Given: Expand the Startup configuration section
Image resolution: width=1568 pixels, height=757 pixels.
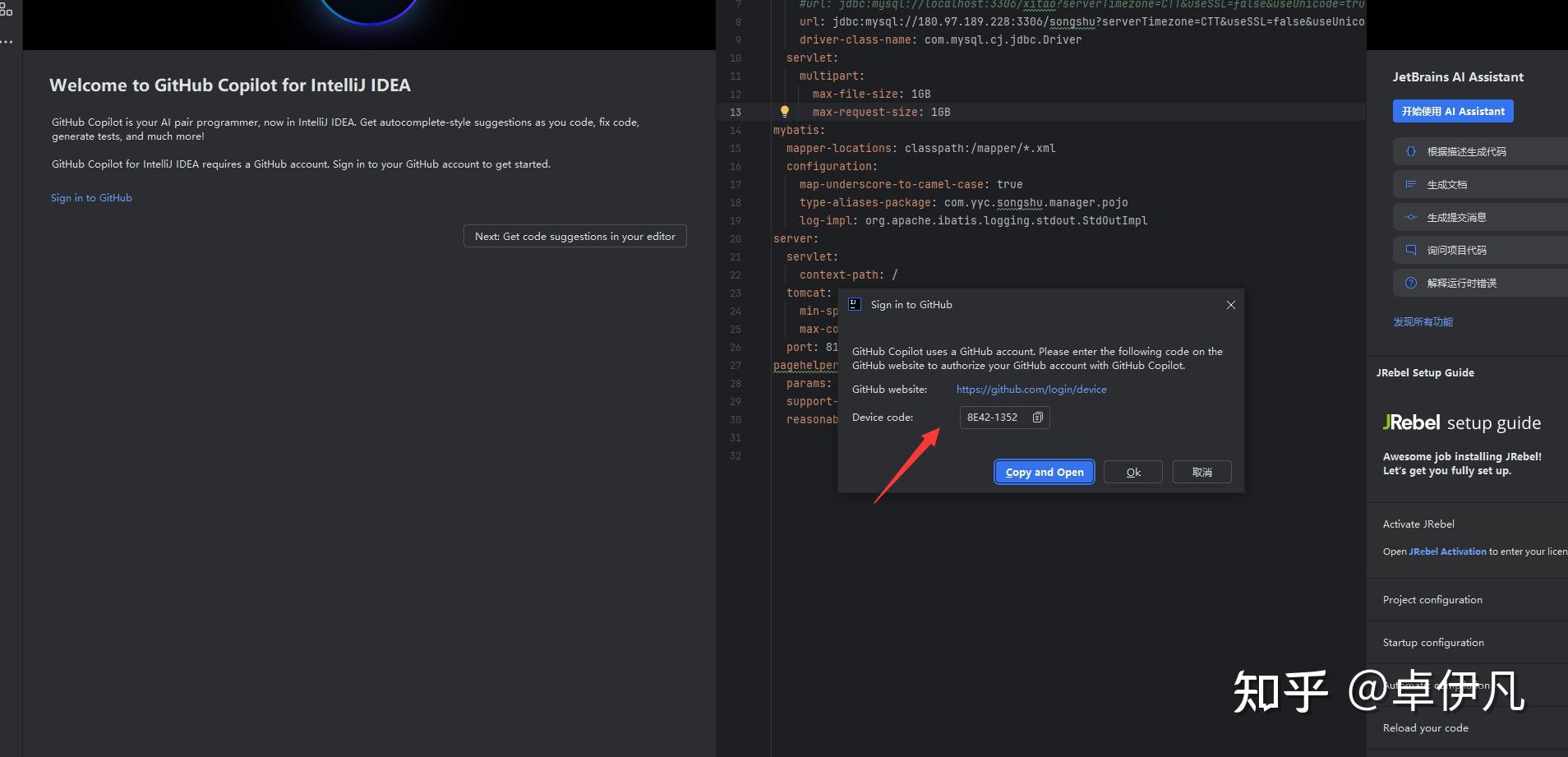Looking at the screenshot, I should (x=1433, y=642).
